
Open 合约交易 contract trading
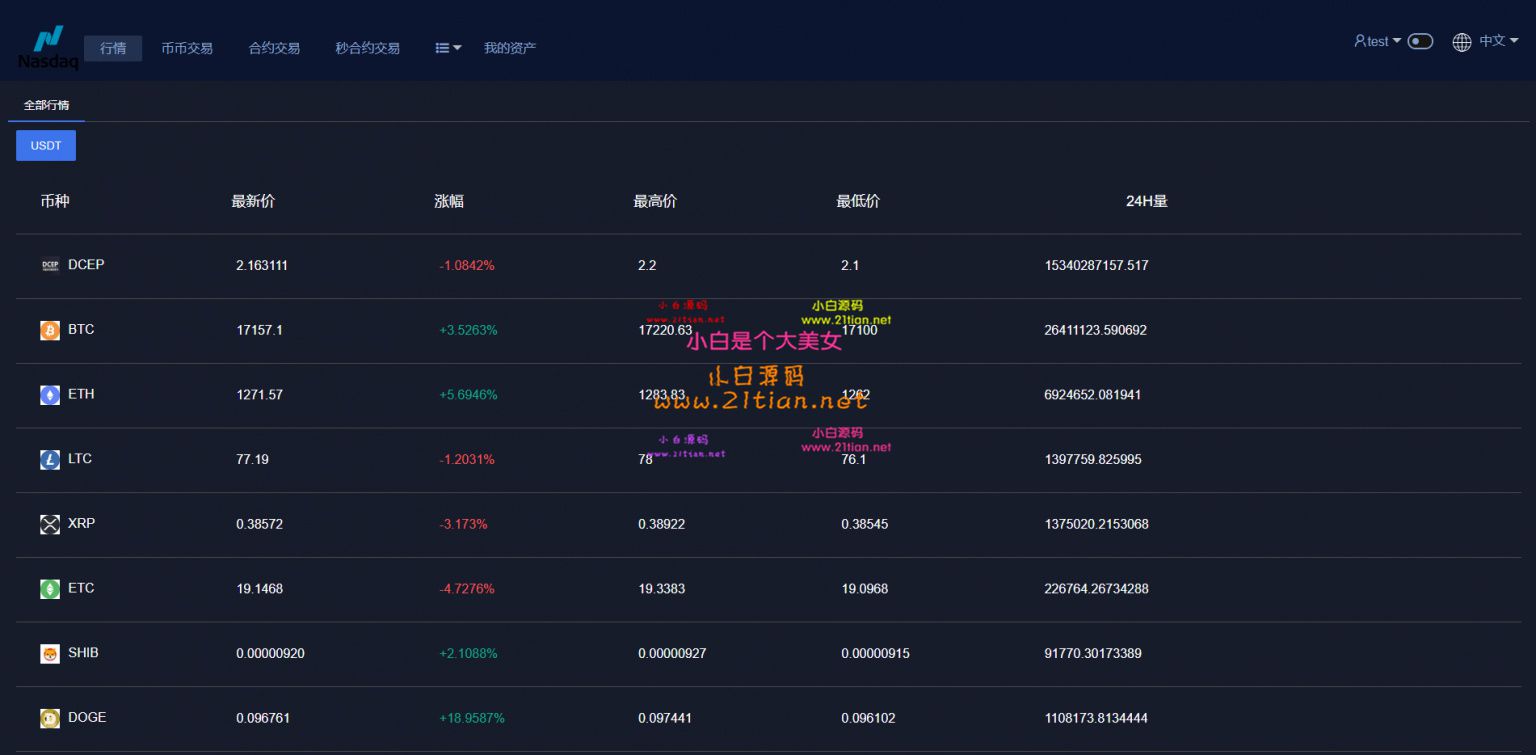coord(274,48)
